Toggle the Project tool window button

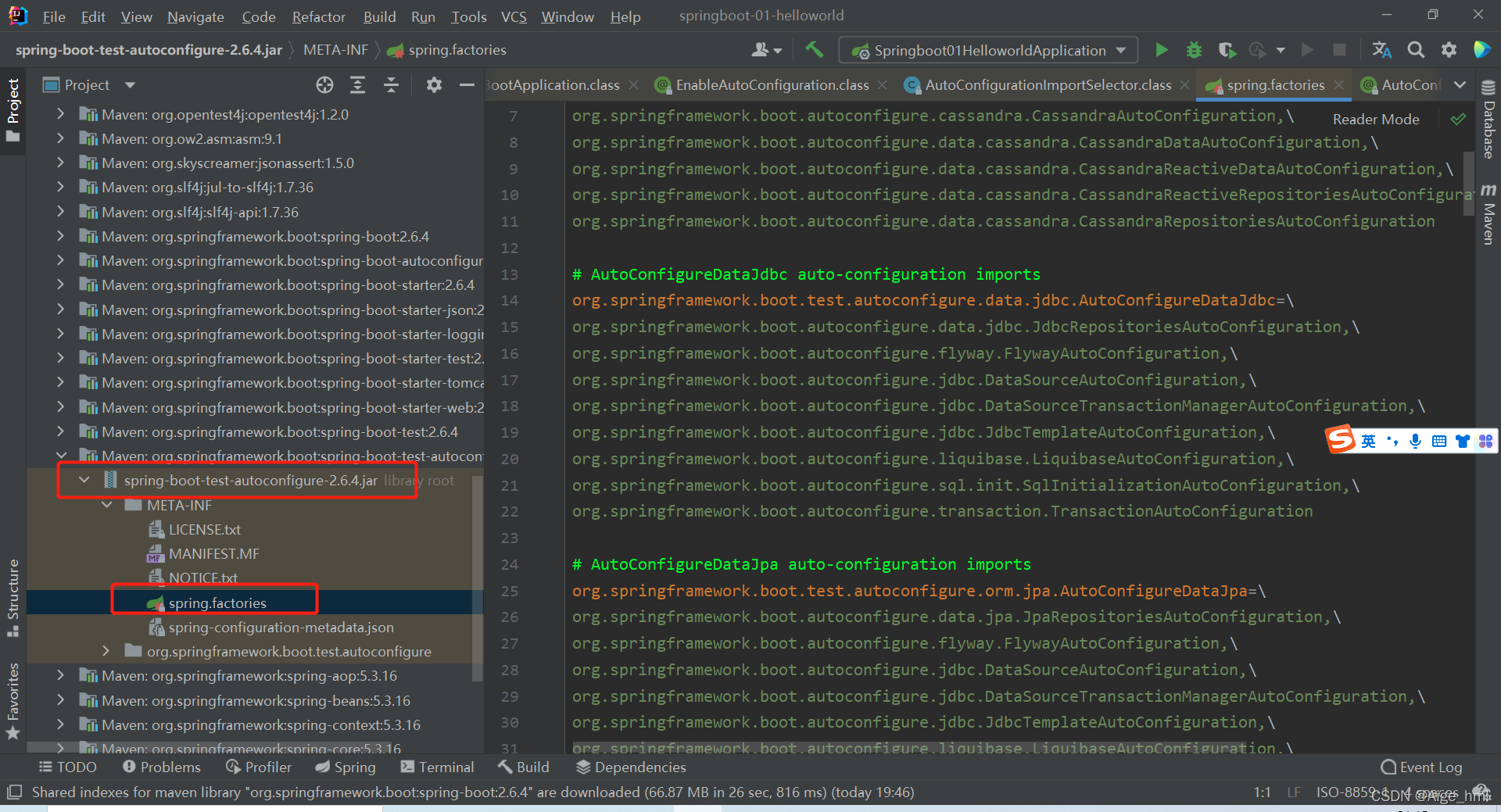13,109
